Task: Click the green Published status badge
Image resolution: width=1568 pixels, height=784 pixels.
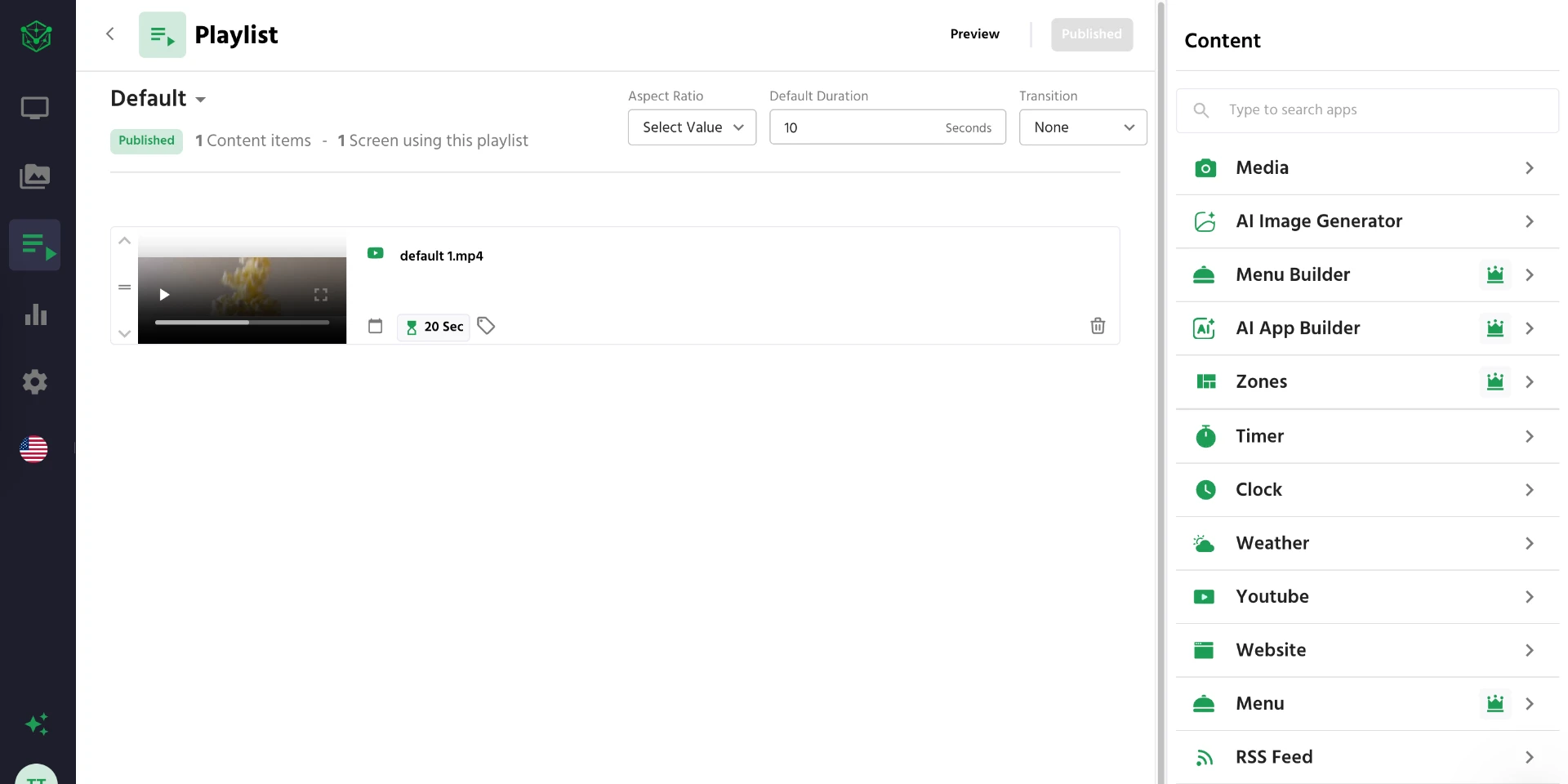Action: click(146, 140)
